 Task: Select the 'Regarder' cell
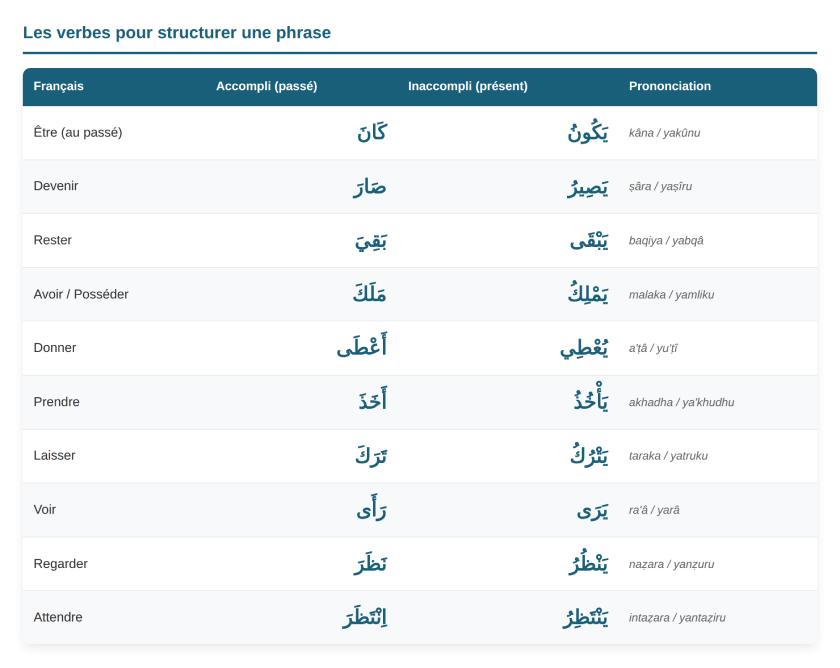pyautogui.click(x=61, y=564)
